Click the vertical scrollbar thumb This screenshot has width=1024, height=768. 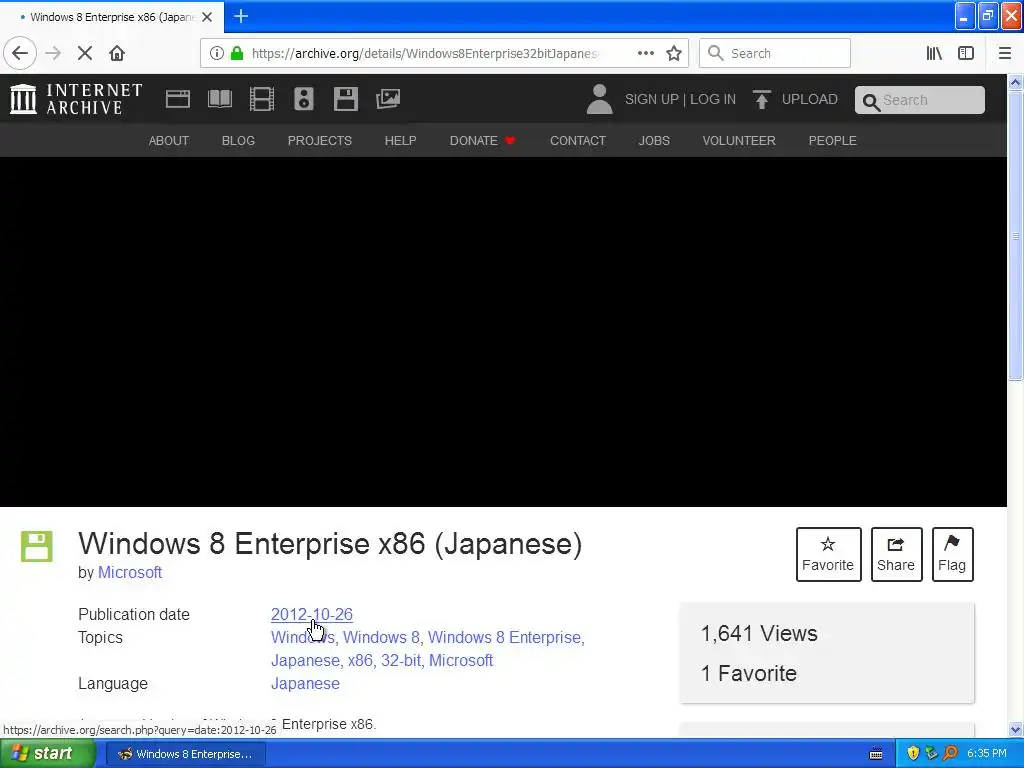[x=1015, y=235]
